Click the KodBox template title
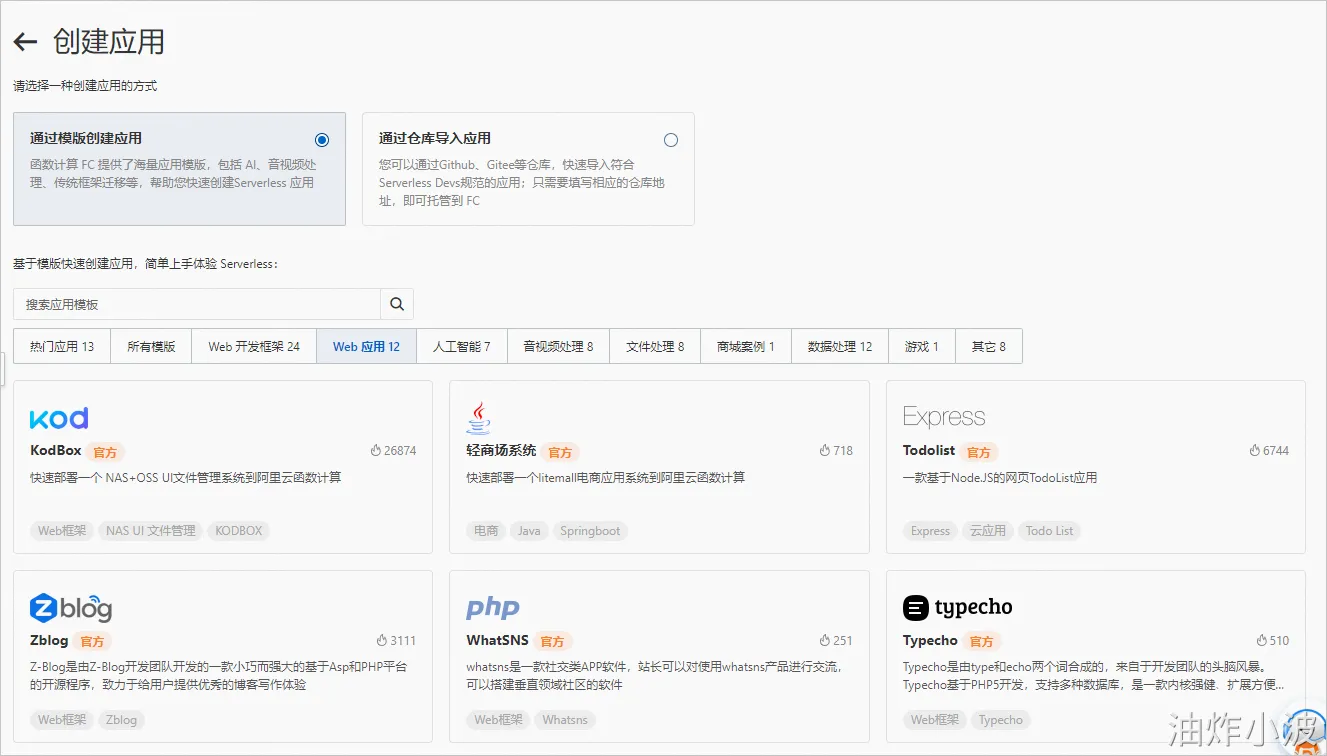The height and width of the screenshot is (756, 1327). click(x=56, y=451)
